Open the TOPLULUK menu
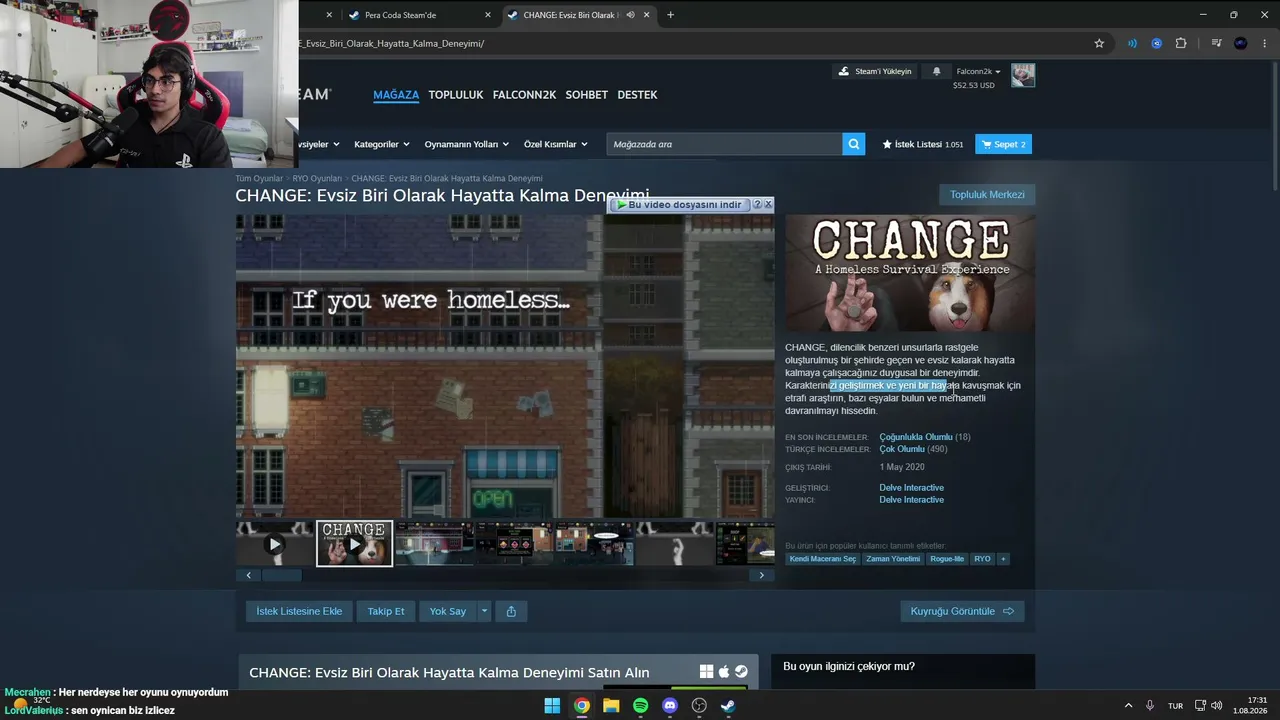This screenshot has width=1280, height=720. 456,95
